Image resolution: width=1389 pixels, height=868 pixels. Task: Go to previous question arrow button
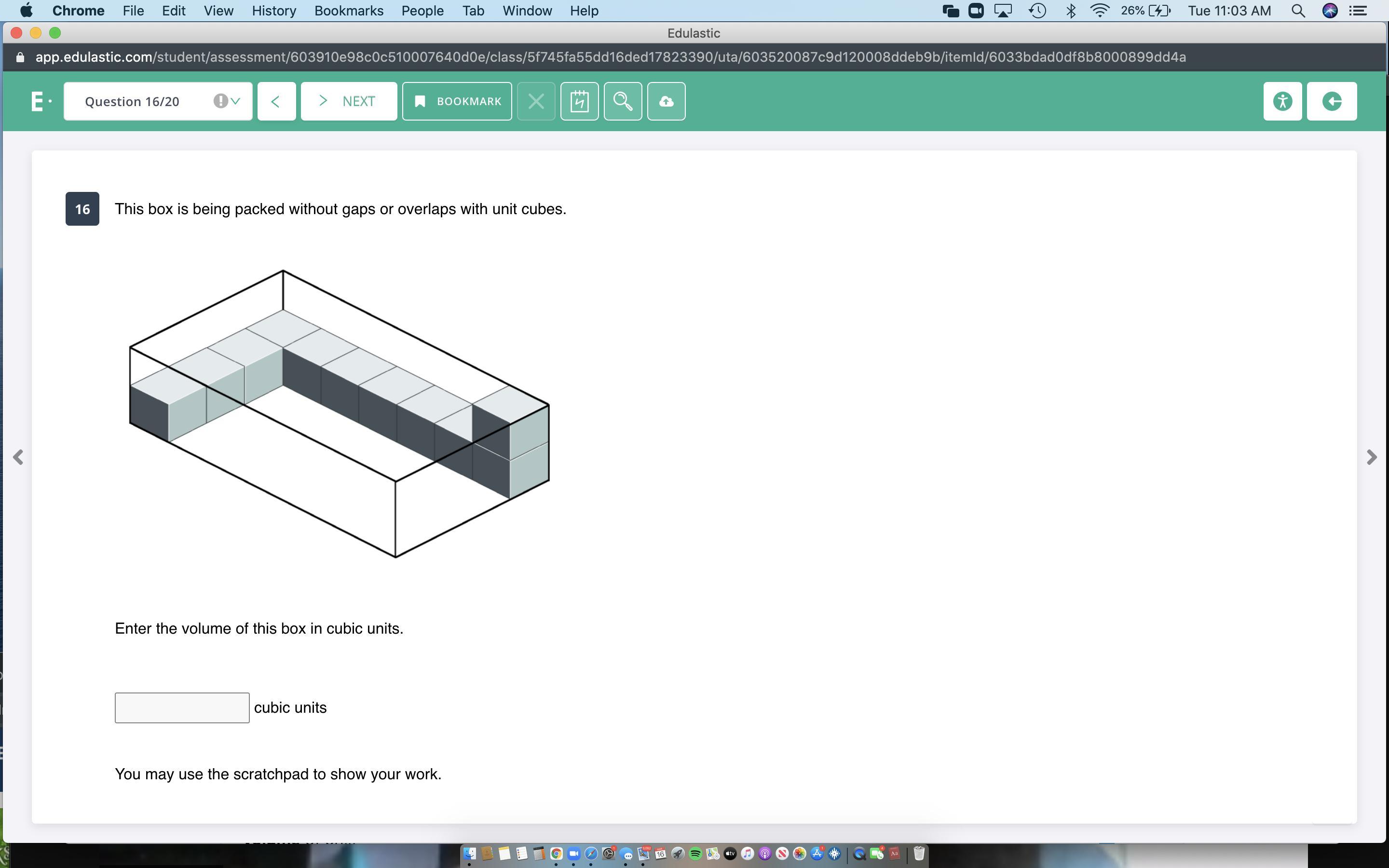276,101
